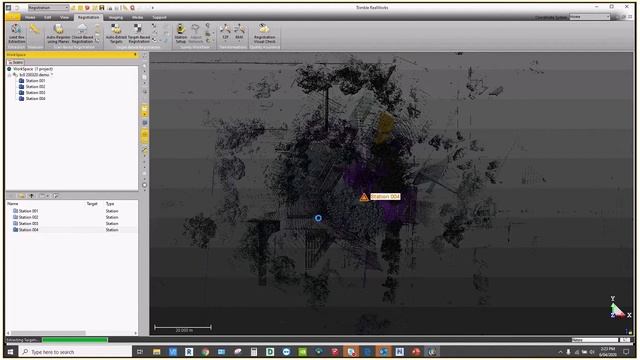Switch to the Support ribbon tab
Screen dimensions: 640x360
pos(159,17)
